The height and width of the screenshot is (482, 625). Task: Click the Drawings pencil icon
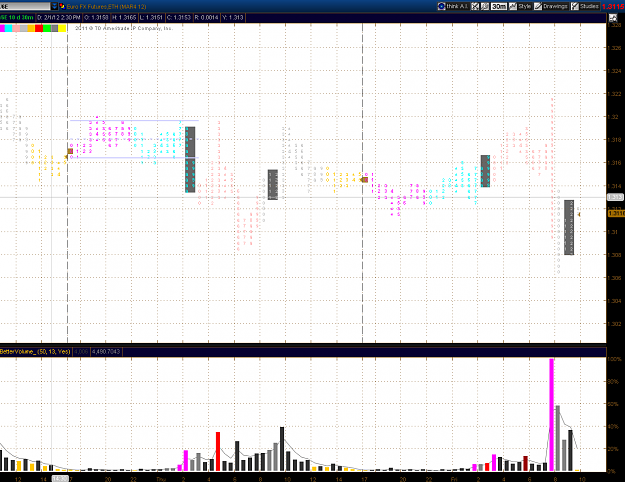538,6
